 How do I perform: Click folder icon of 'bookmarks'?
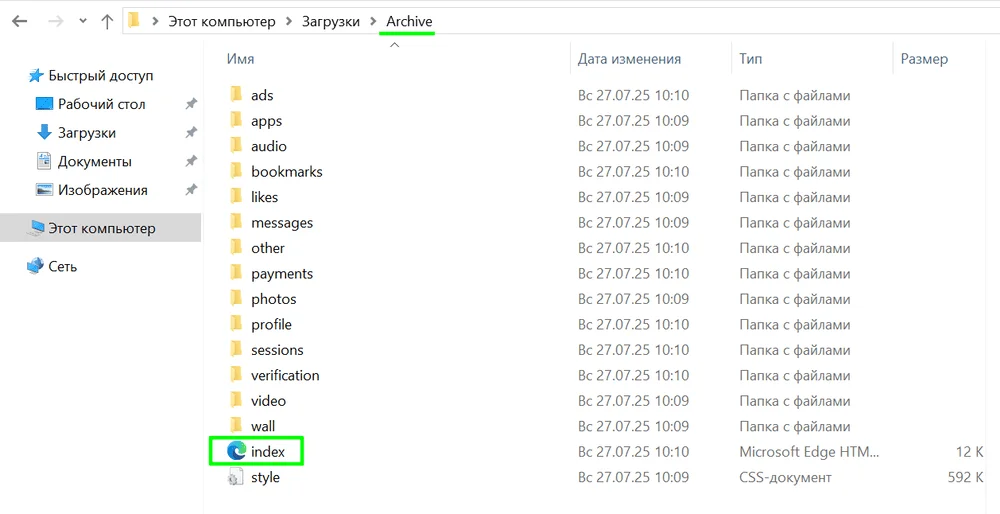click(x=236, y=171)
